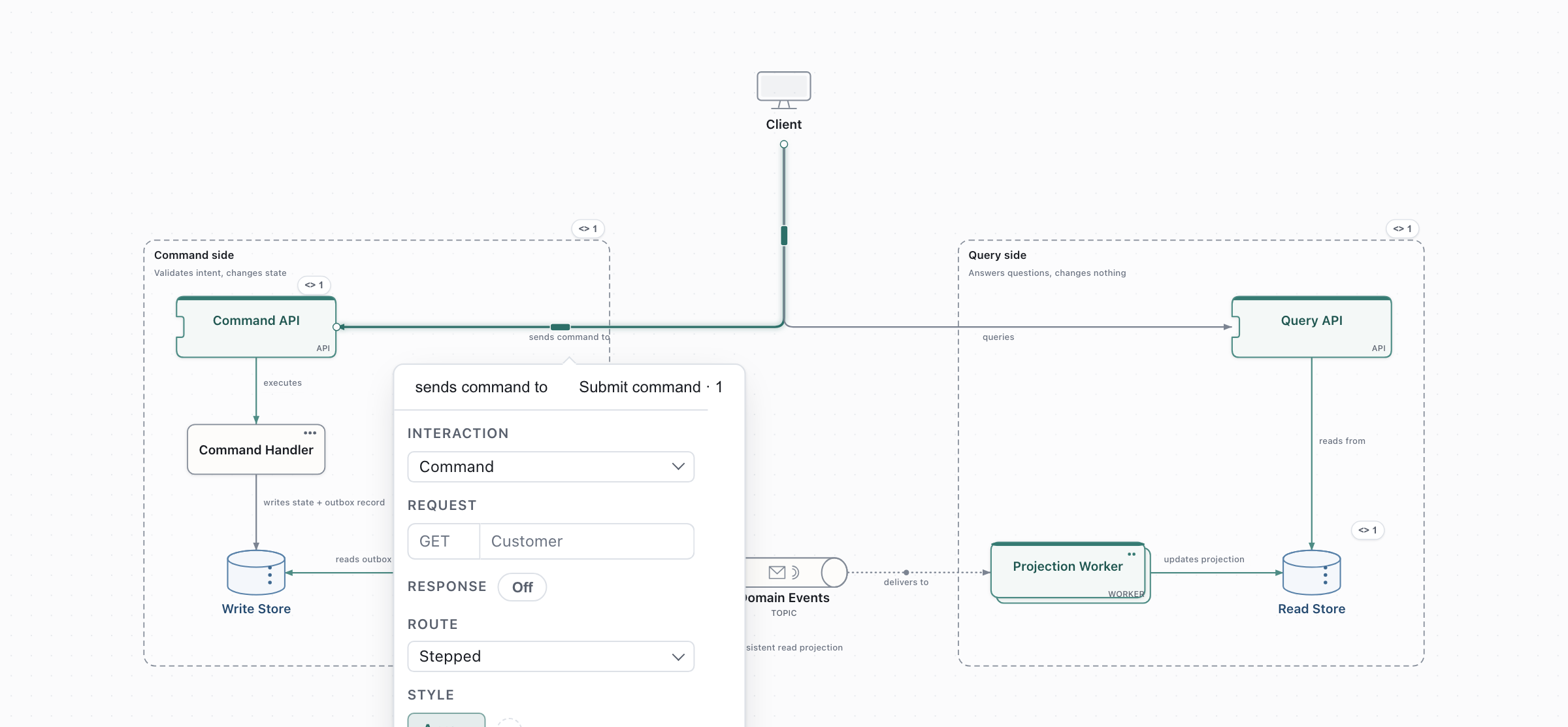Open Command Handler three-dot menu
Image resolution: width=1568 pixels, height=727 pixels.
(x=310, y=433)
